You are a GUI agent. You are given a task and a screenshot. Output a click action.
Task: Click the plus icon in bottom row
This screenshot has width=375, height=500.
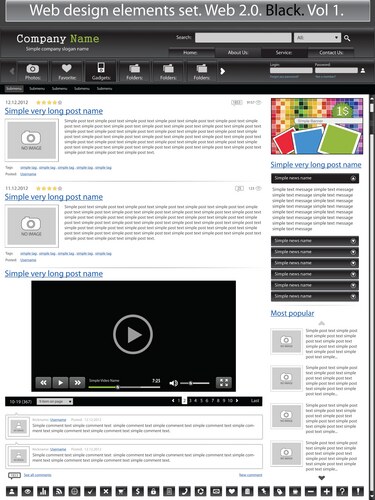[x=326, y=491]
